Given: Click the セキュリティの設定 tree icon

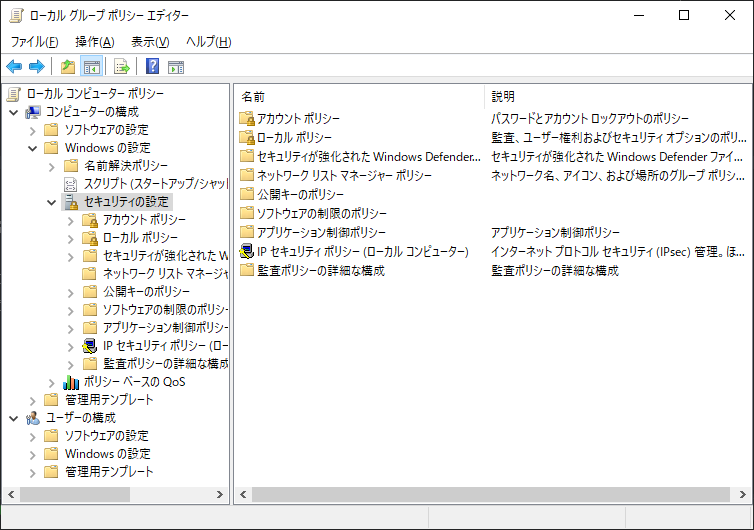Looking at the screenshot, I should pyautogui.click(x=71, y=202).
